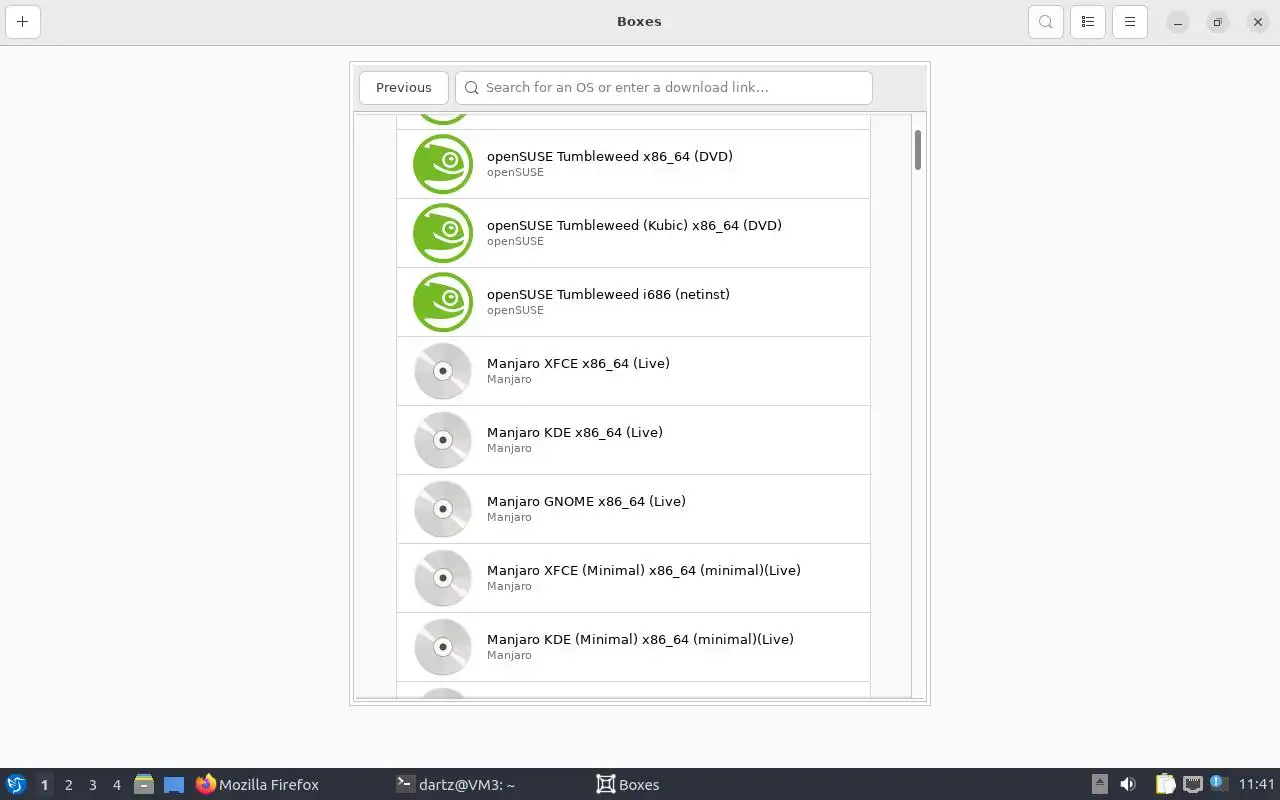Screen dimensions: 1280x800
Task: Switch to workspace 1
Action: (x=44, y=785)
